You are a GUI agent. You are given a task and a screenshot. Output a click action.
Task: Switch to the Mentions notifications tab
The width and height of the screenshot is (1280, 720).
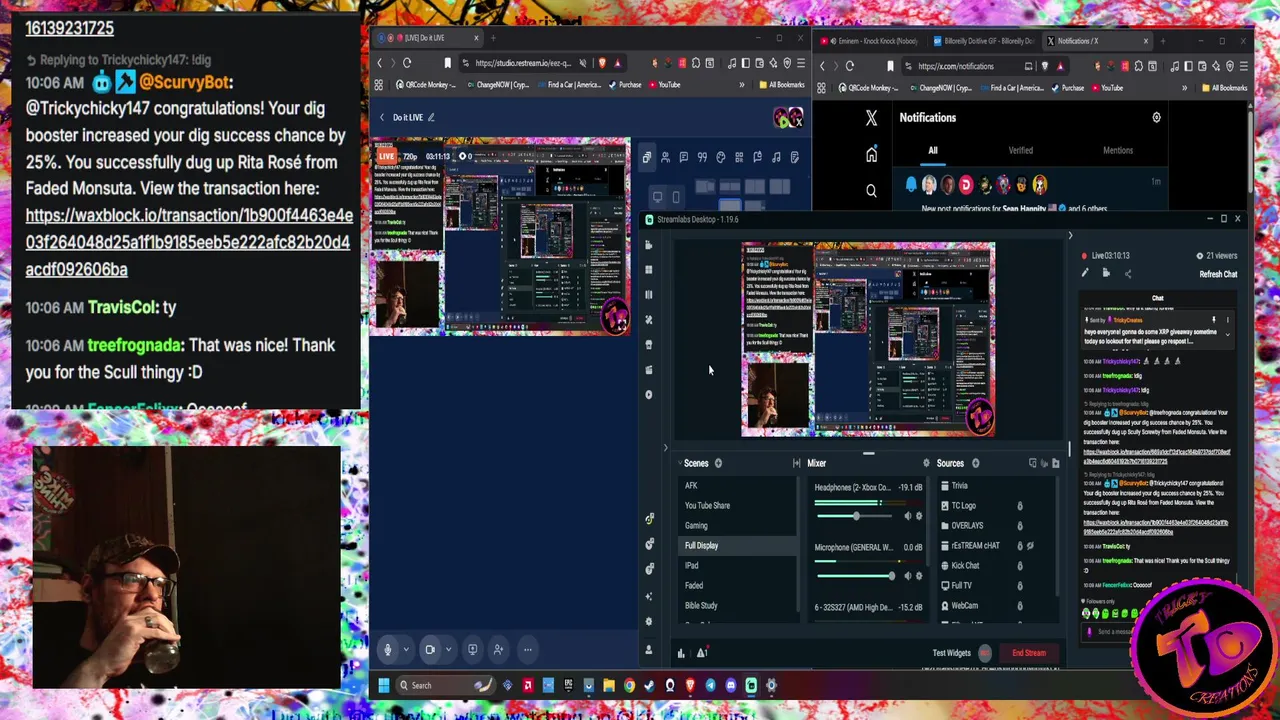click(x=1118, y=150)
